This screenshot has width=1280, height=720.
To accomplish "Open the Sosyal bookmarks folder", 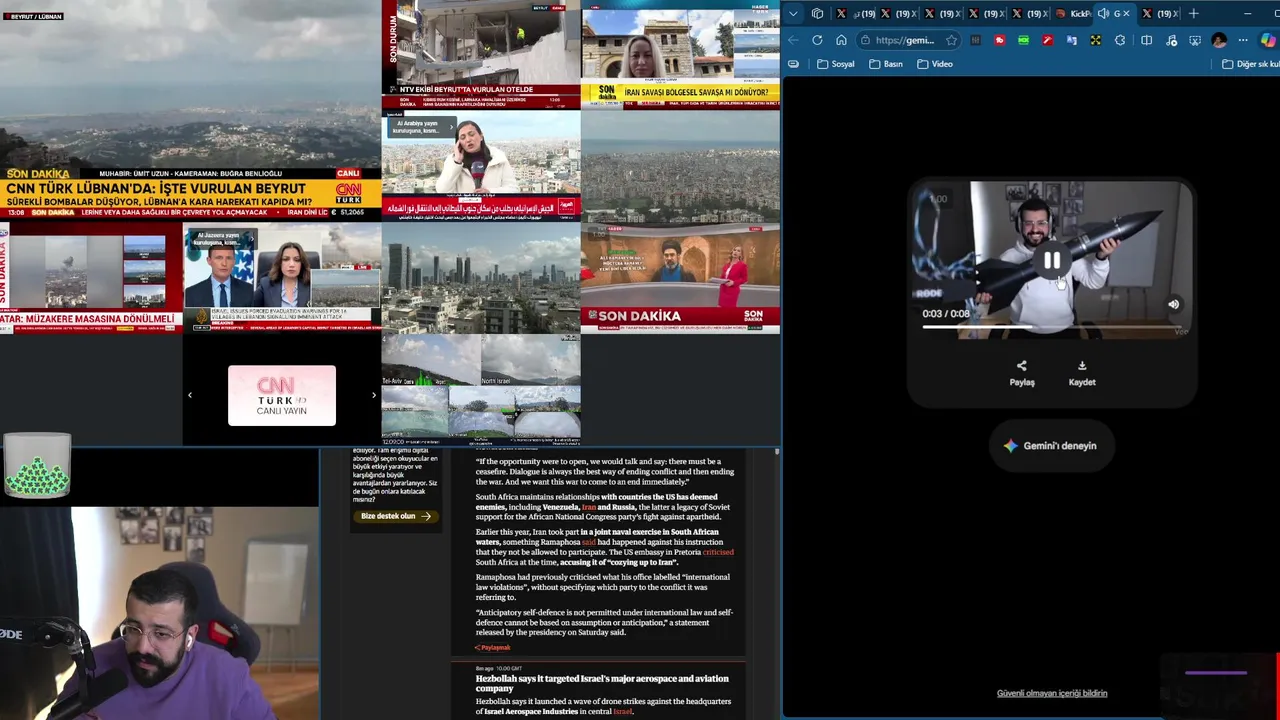I will tap(836, 64).
